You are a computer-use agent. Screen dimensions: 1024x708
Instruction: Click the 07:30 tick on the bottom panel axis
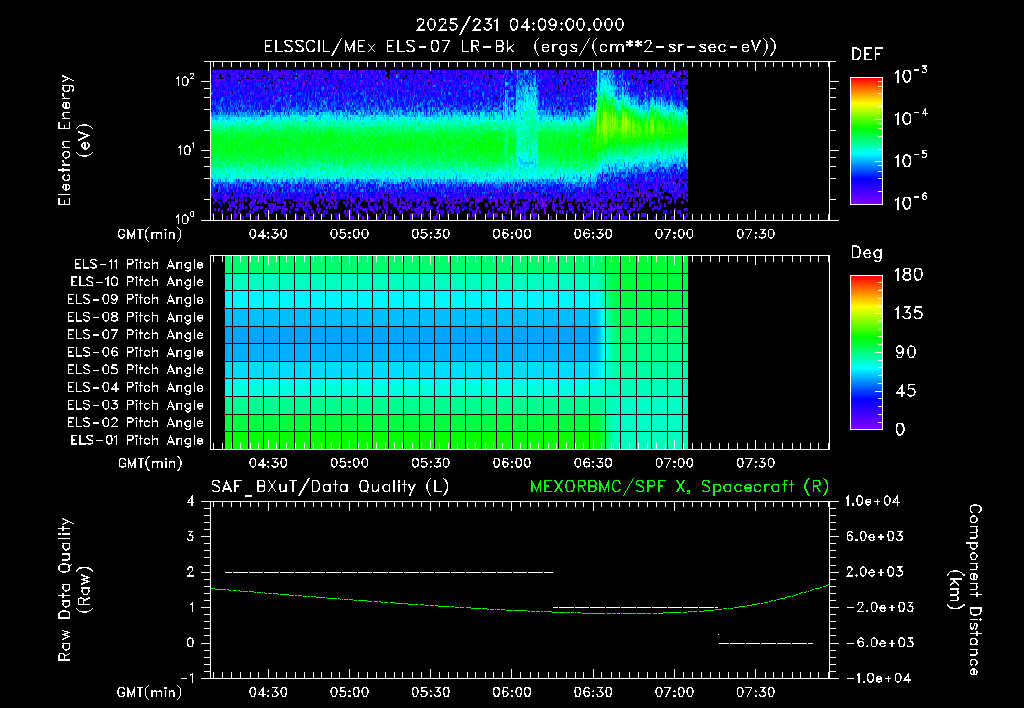756,692
